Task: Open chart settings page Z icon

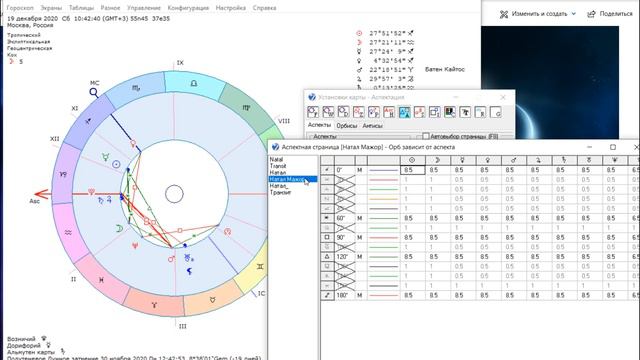Action: [x=358, y=112]
